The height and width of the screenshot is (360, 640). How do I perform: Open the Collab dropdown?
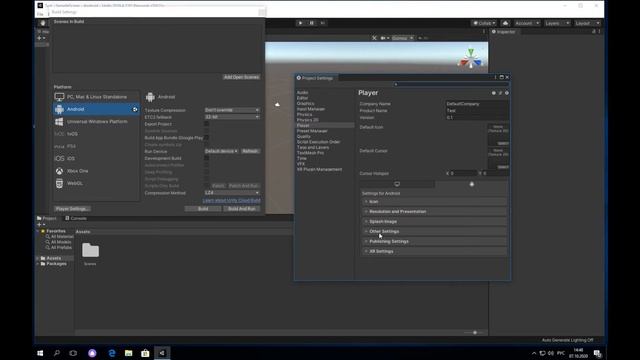point(484,23)
